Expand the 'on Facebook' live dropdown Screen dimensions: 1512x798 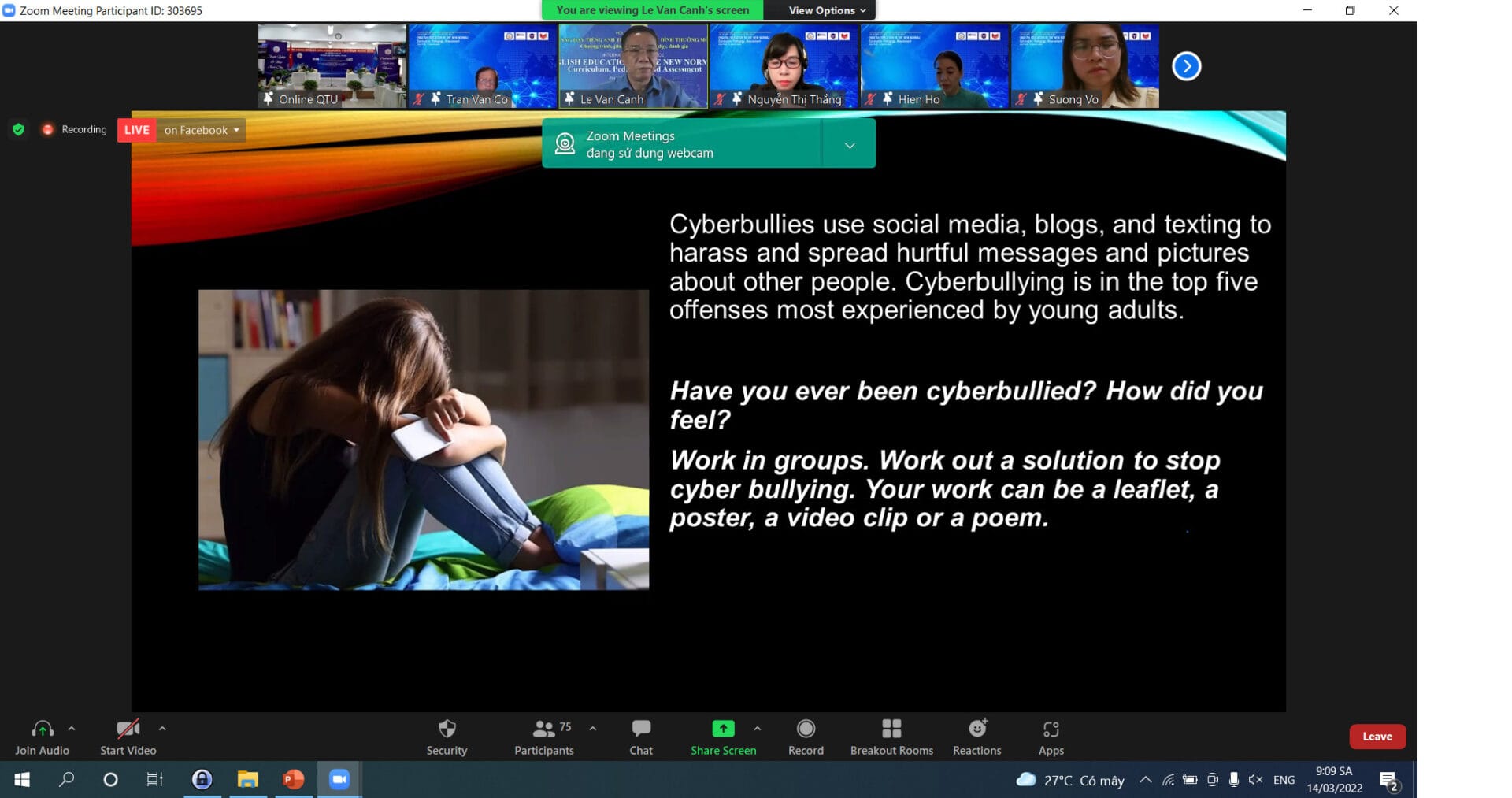[202, 130]
